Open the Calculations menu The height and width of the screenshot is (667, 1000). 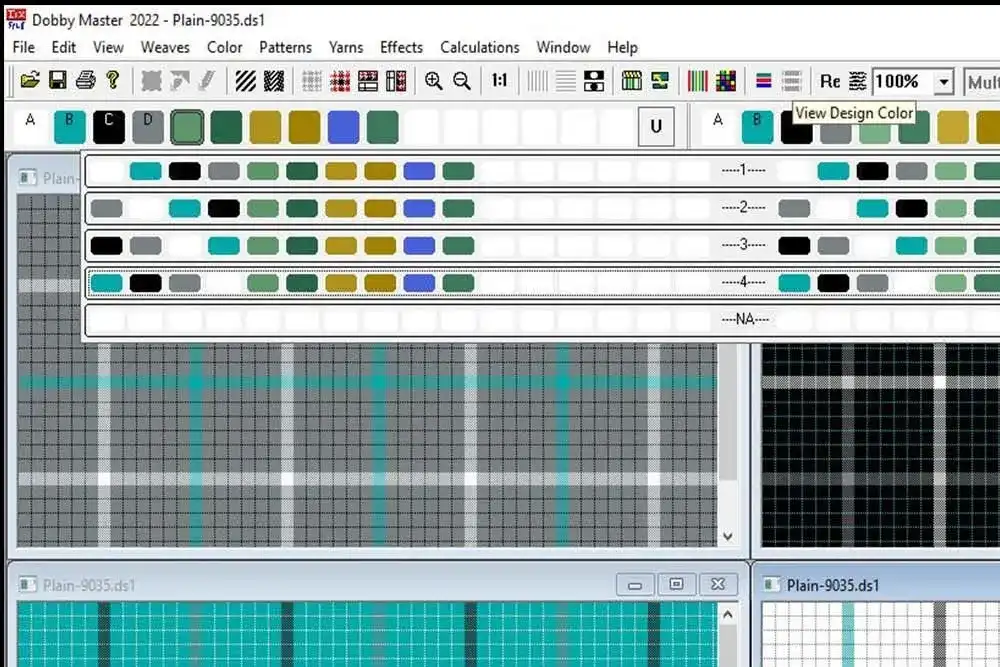(x=480, y=47)
